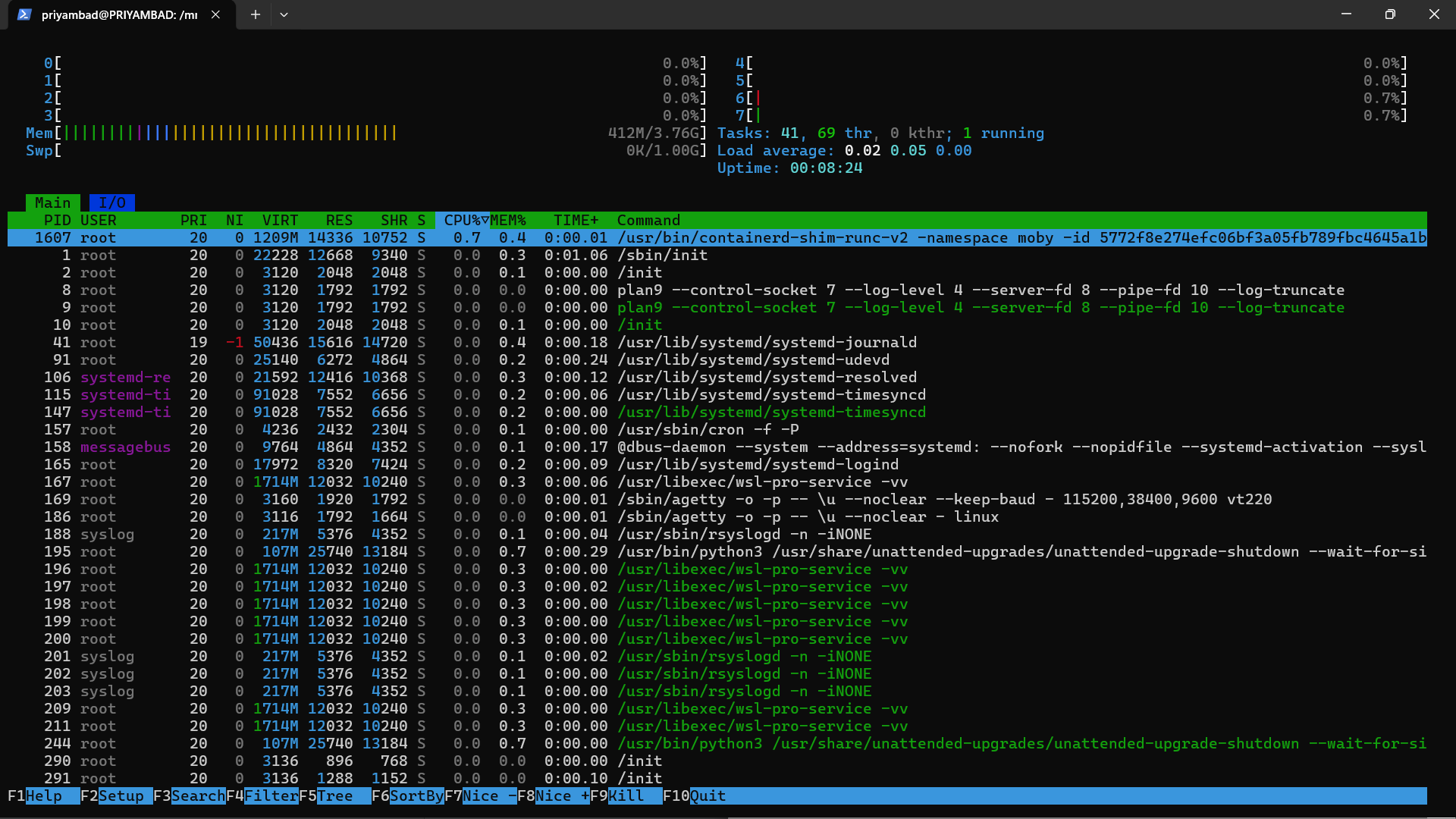Expand the terminal profiles dropdown chevron
This screenshot has height=819, width=1456.
pos(284,14)
